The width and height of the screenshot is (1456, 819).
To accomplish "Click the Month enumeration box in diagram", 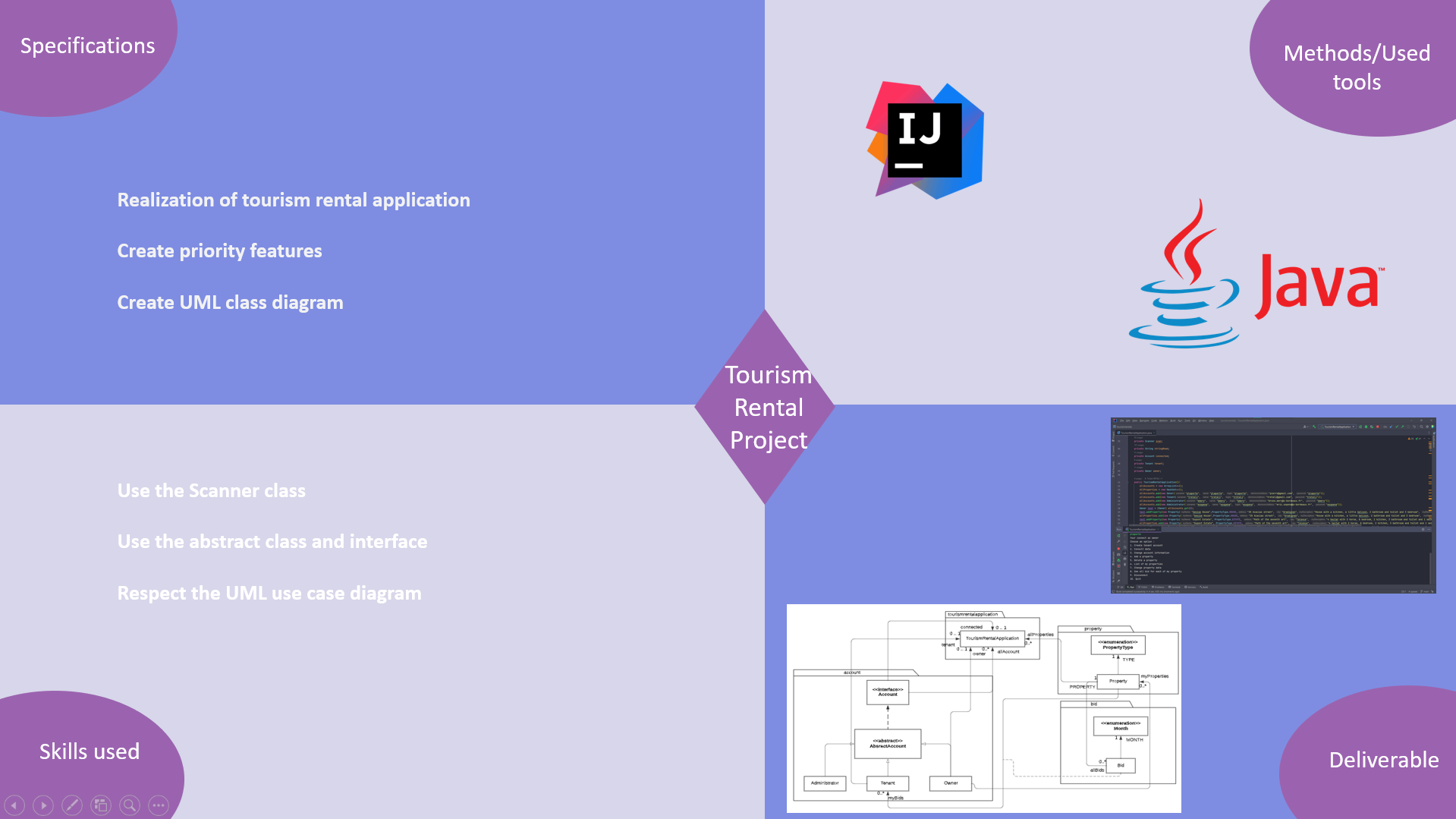I will (1121, 726).
